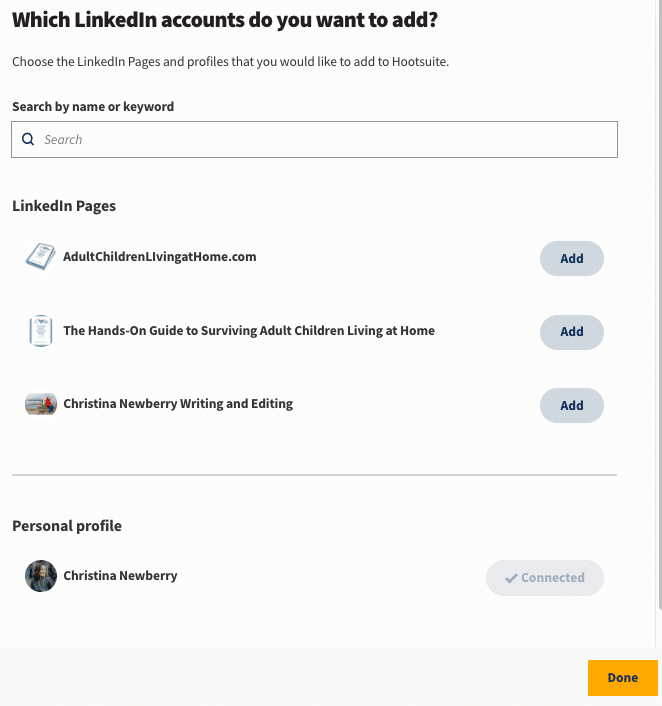Add Christina Newberry Writing and Editing page
The height and width of the screenshot is (706, 662).
point(571,405)
